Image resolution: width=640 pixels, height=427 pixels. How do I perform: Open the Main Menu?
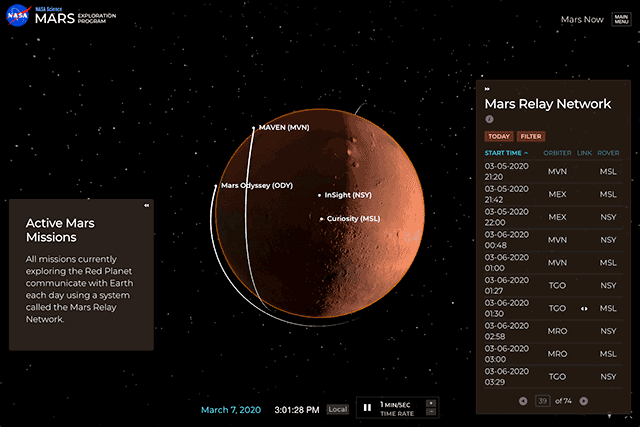[621, 20]
